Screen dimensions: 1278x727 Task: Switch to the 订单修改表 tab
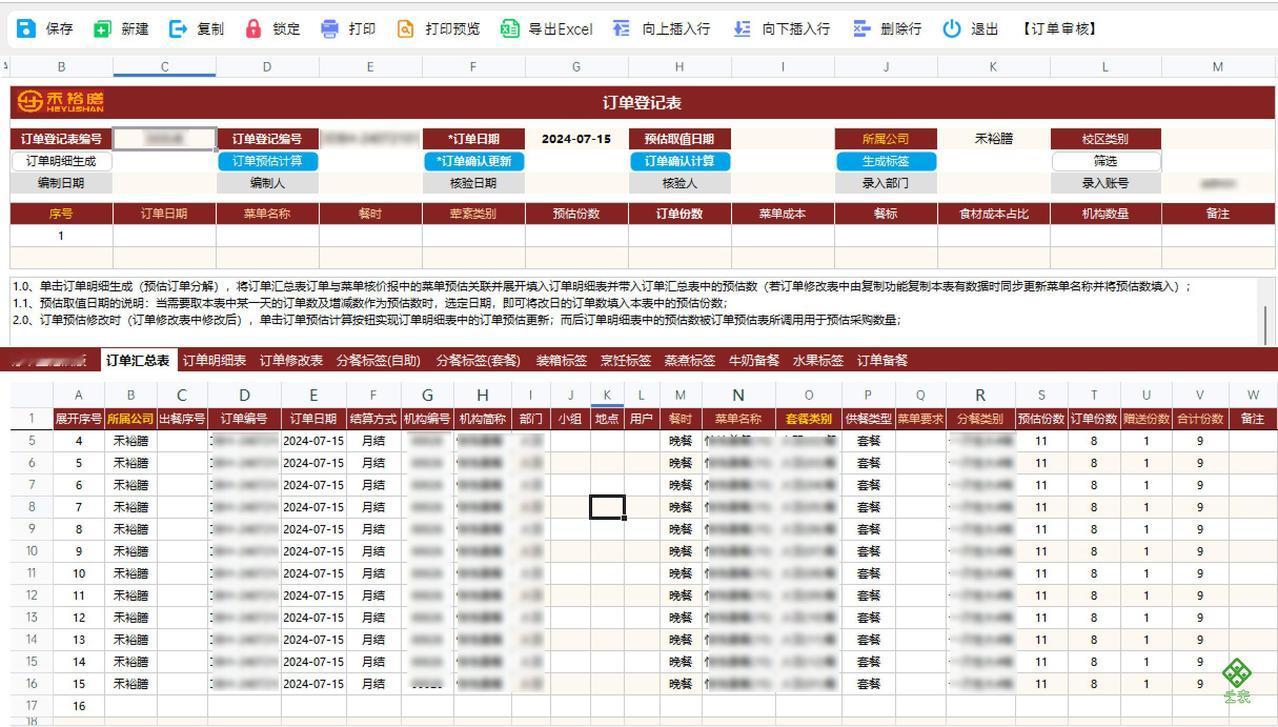(291, 360)
